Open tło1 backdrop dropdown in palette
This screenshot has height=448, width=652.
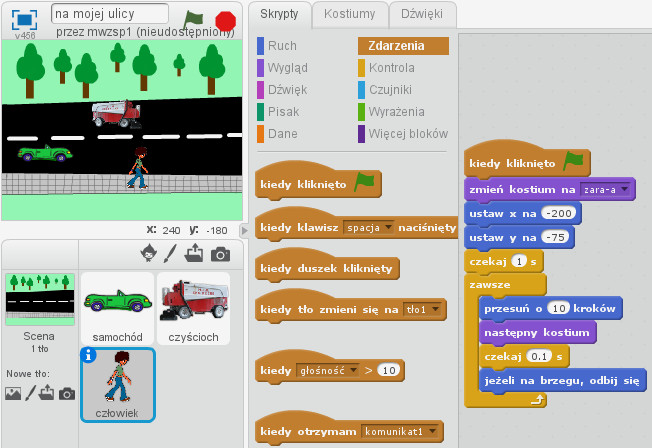pyautogui.click(x=422, y=309)
